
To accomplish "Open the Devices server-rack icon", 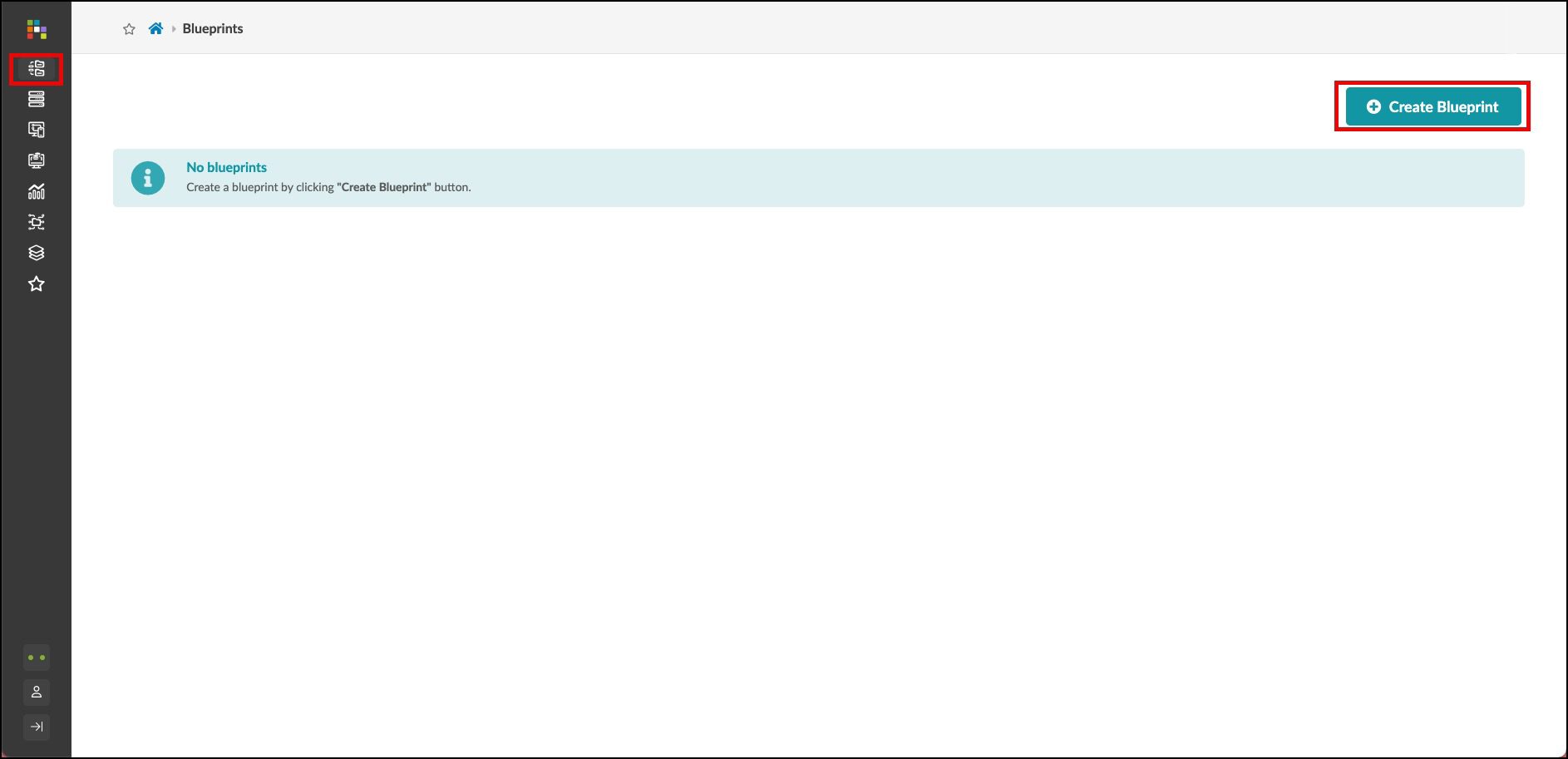I will [36, 99].
